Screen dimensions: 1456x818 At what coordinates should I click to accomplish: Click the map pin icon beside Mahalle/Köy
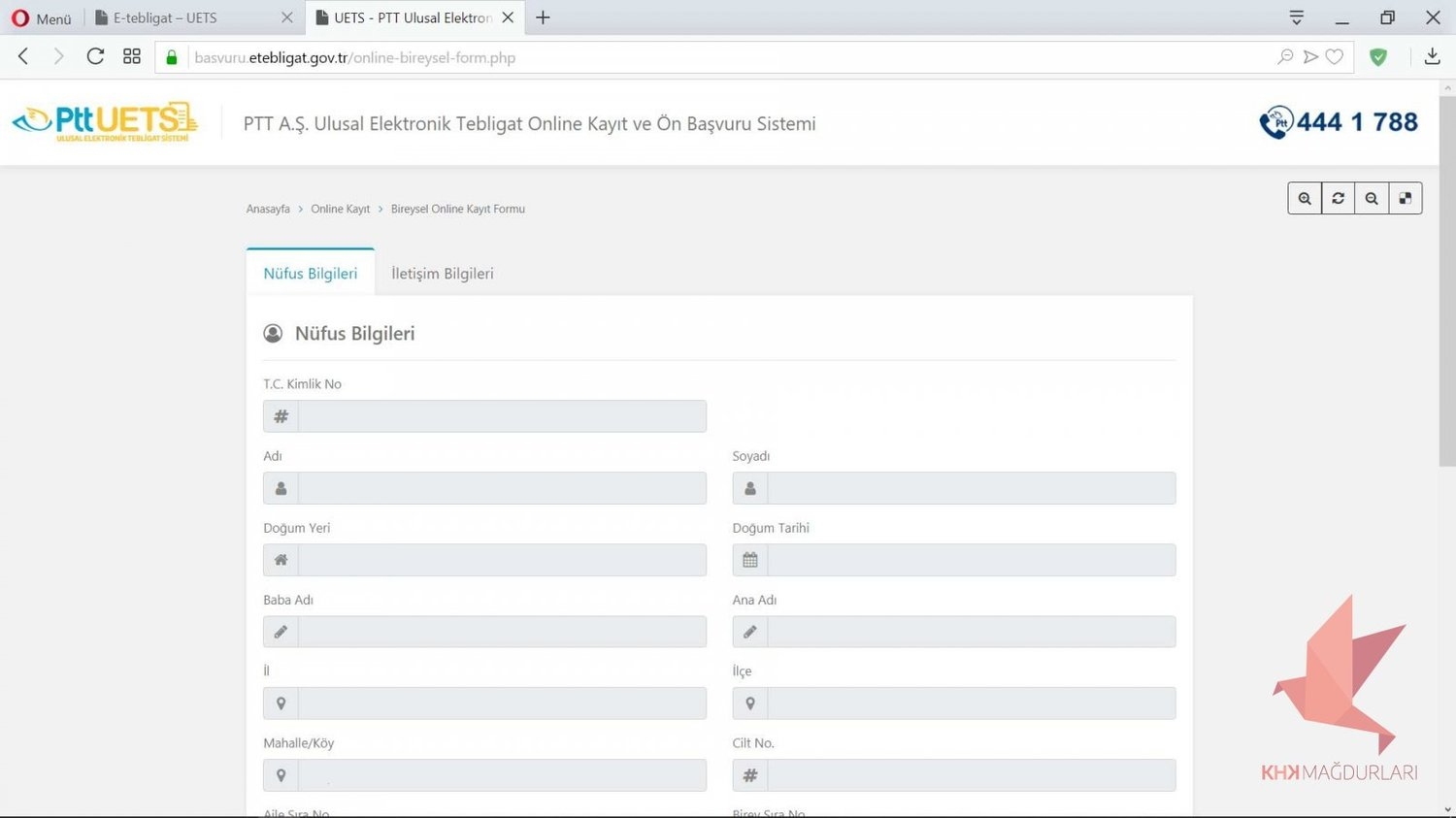pos(281,775)
